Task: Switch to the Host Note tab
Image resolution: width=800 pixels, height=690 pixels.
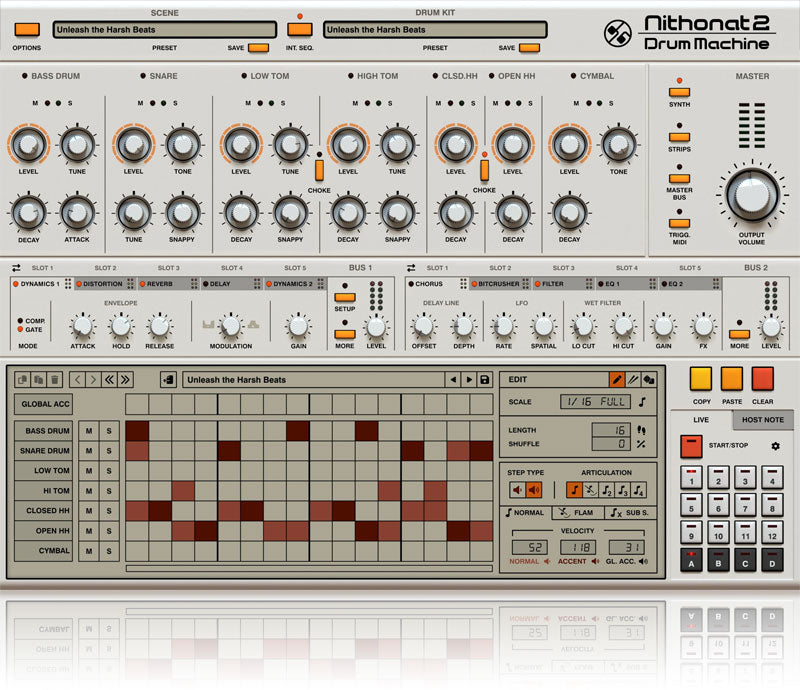Action: [763, 420]
